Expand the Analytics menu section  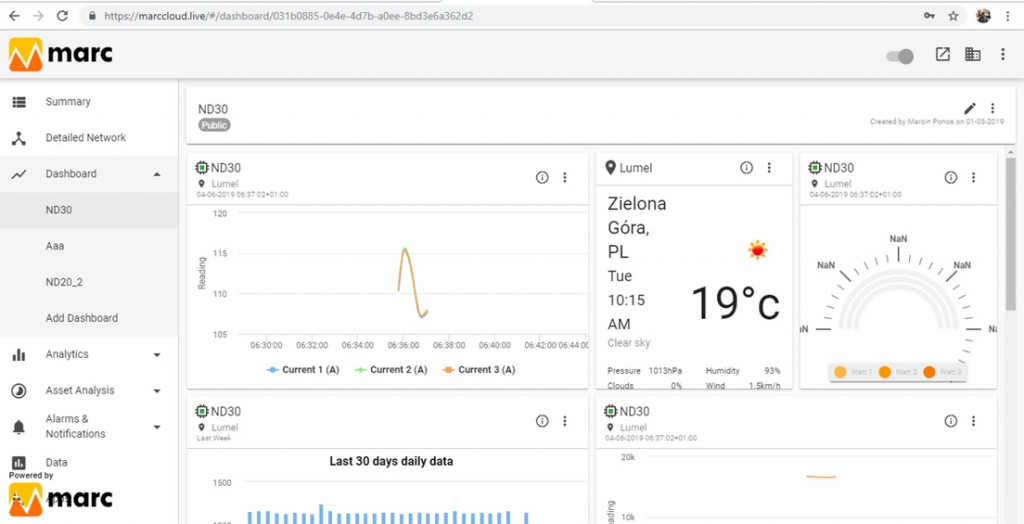point(157,355)
